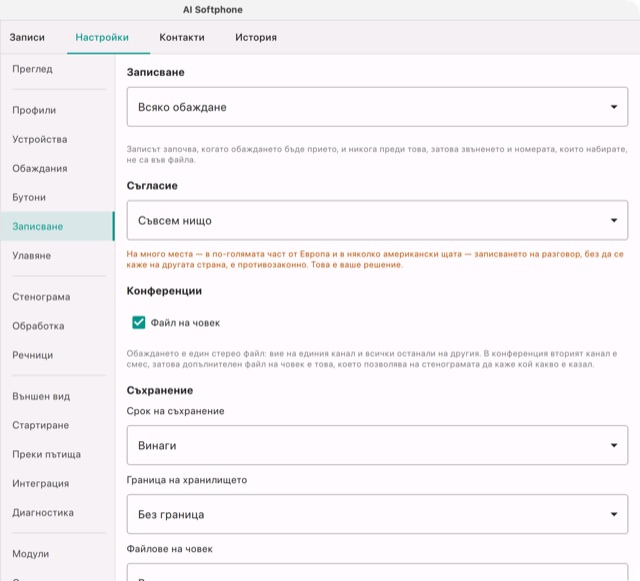Open the Настройки tab
Screen dimensions: 640x581
[x=102, y=37]
